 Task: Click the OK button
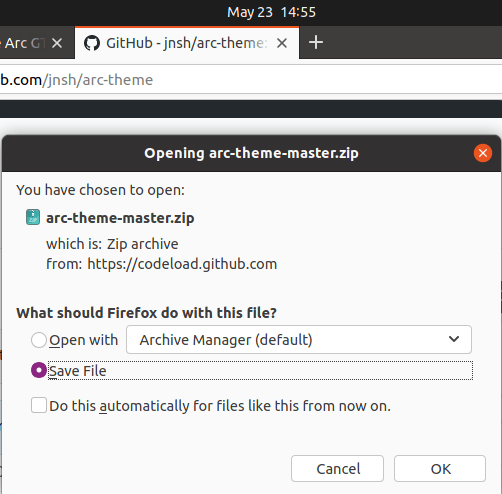coord(440,469)
